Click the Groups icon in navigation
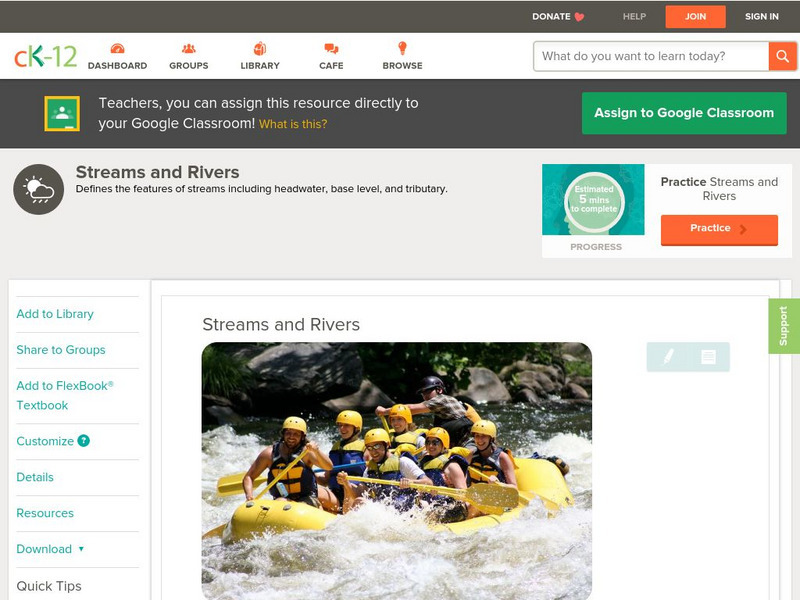Screen dimensions: 800x600 tap(188, 46)
